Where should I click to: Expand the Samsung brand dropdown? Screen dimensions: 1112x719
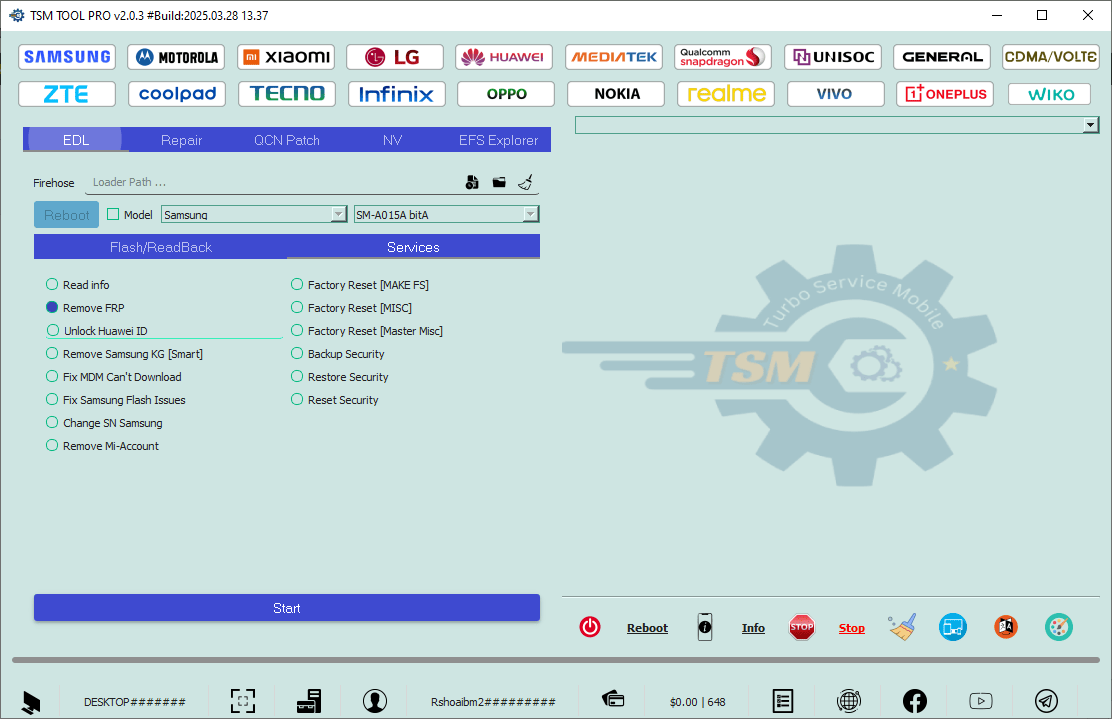338,214
